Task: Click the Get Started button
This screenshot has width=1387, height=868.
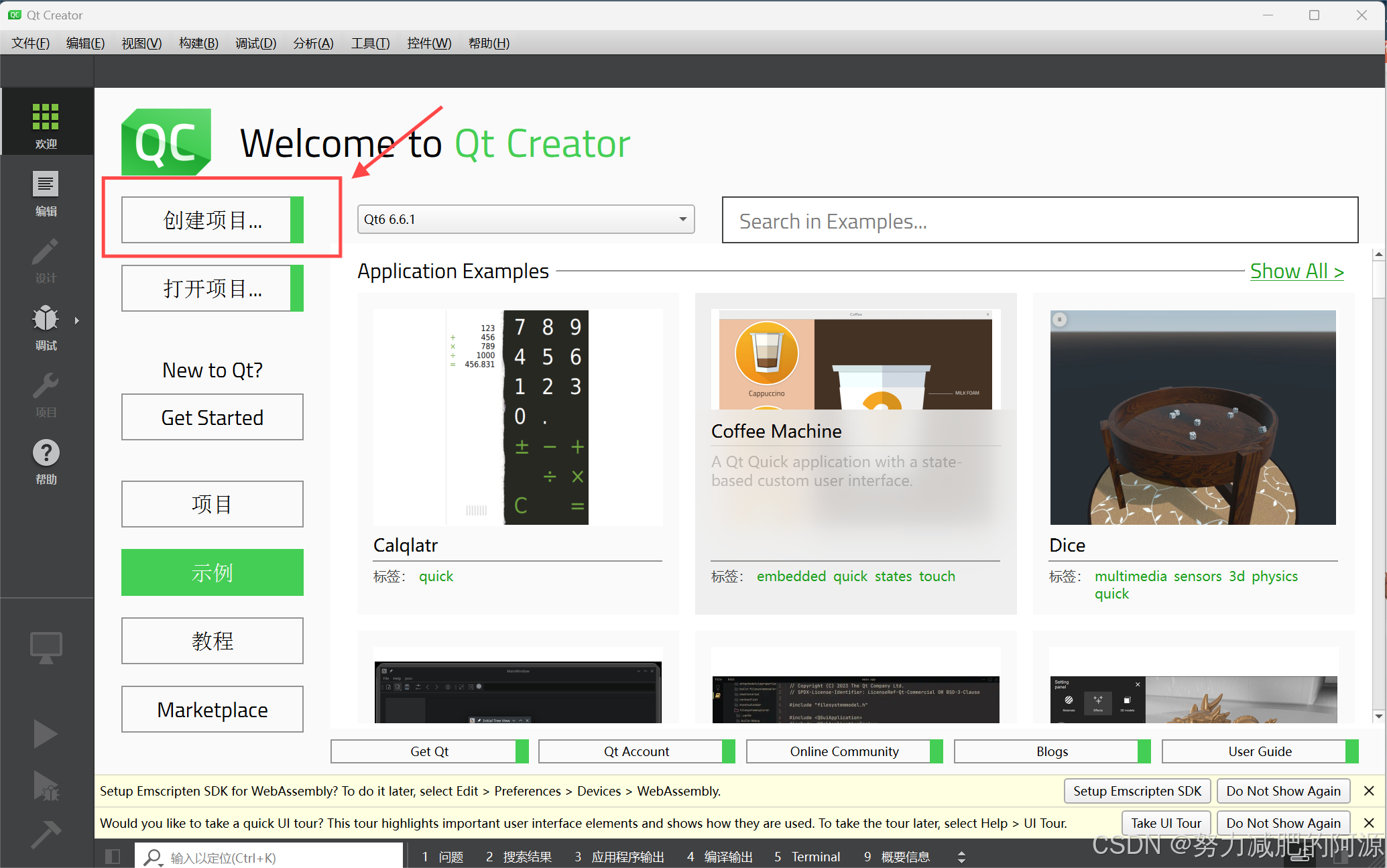Action: pos(213,417)
